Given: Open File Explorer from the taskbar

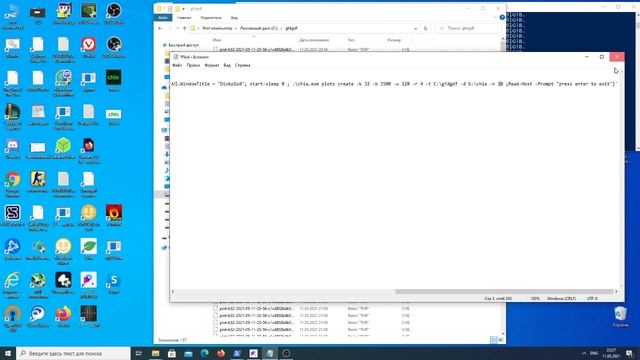Looking at the screenshot, I should click(x=156, y=353).
